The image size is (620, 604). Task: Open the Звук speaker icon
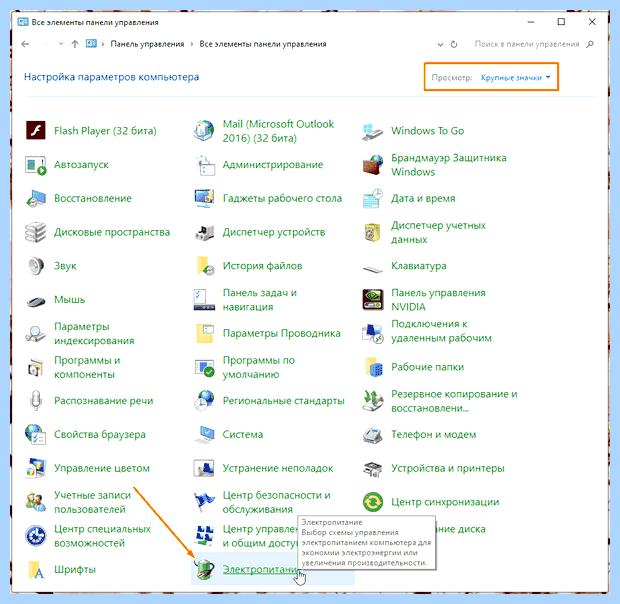(x=36, y=266)
